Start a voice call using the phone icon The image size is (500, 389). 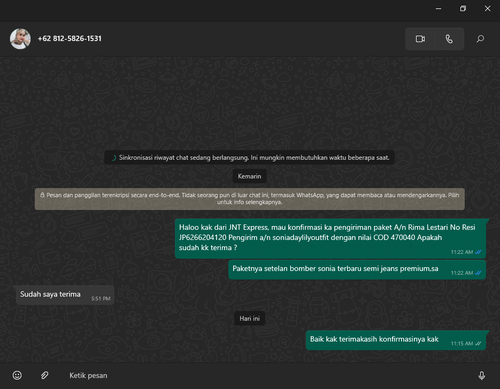449,39
